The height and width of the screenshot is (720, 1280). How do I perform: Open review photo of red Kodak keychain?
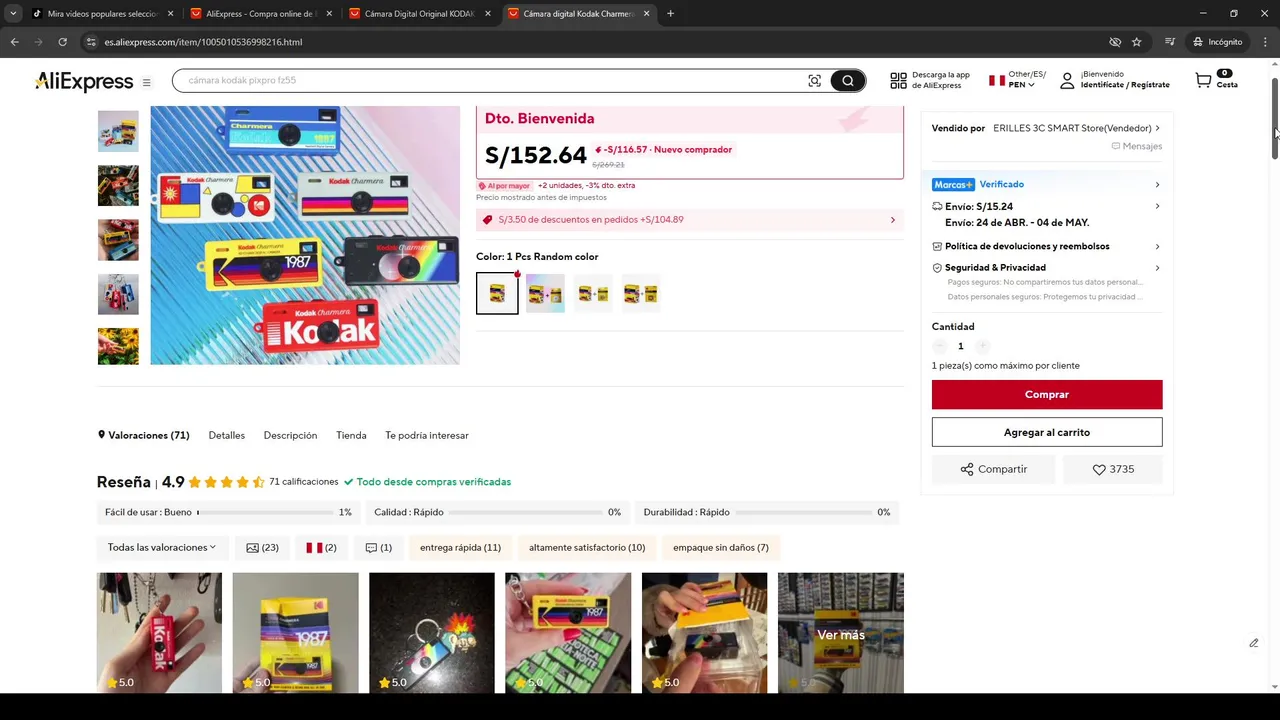point(159,633)
